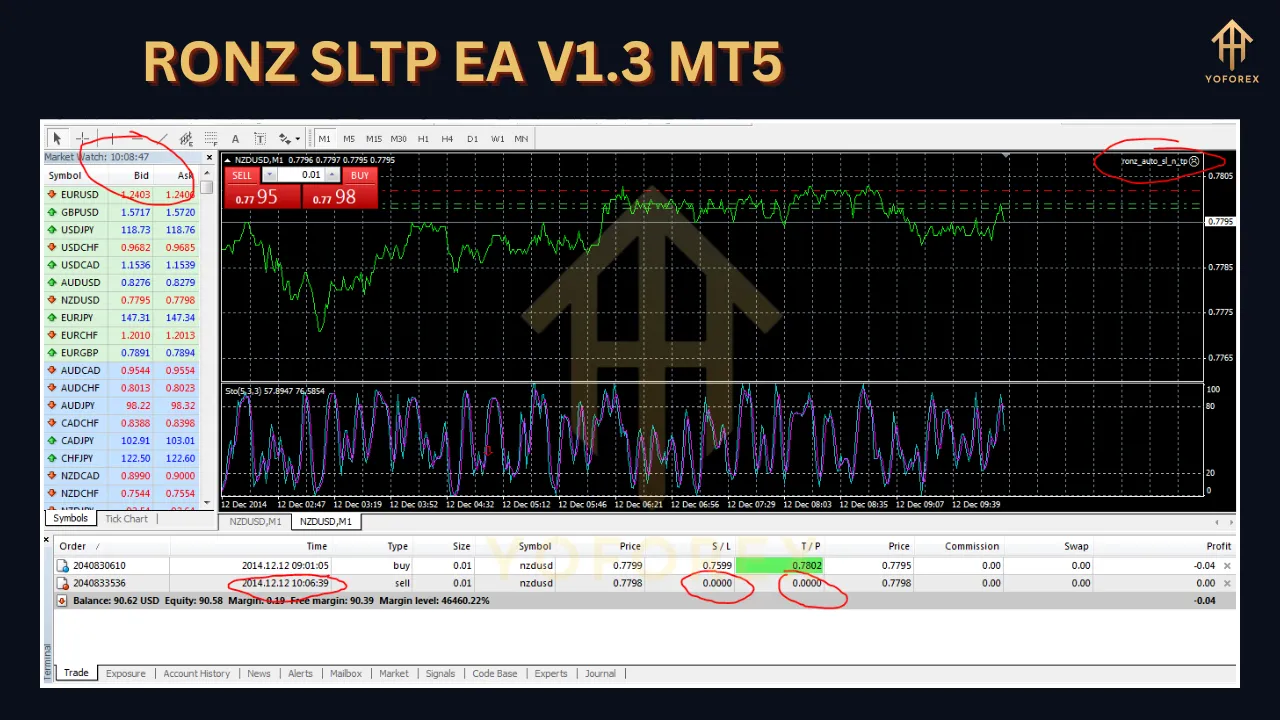The height and width of the screenshot is (720, 1280).
Task: Sort orders by Order column header
Action: [72, 546]
